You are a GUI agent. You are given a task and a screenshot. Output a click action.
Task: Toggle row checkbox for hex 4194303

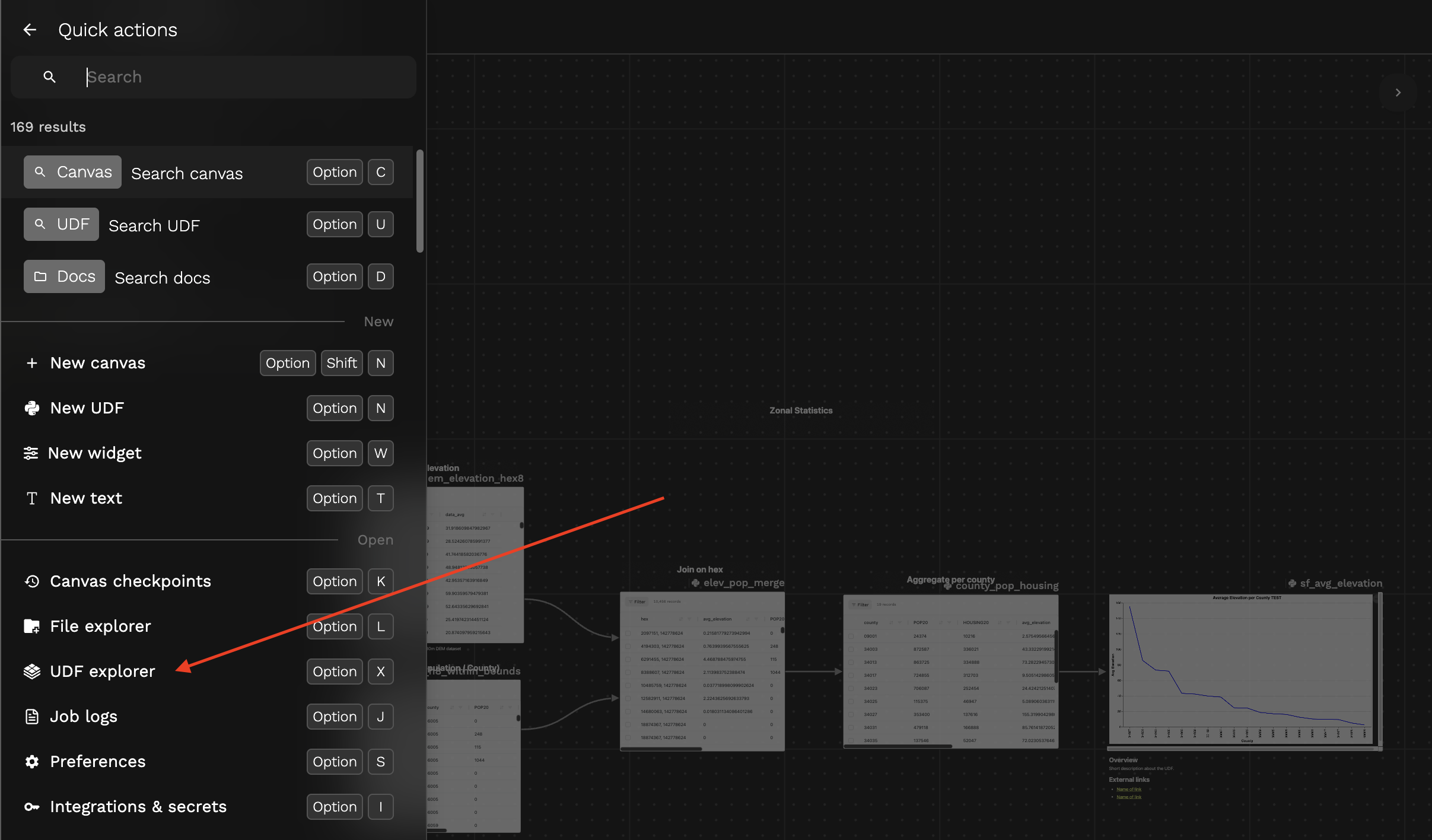pos(628,646)
